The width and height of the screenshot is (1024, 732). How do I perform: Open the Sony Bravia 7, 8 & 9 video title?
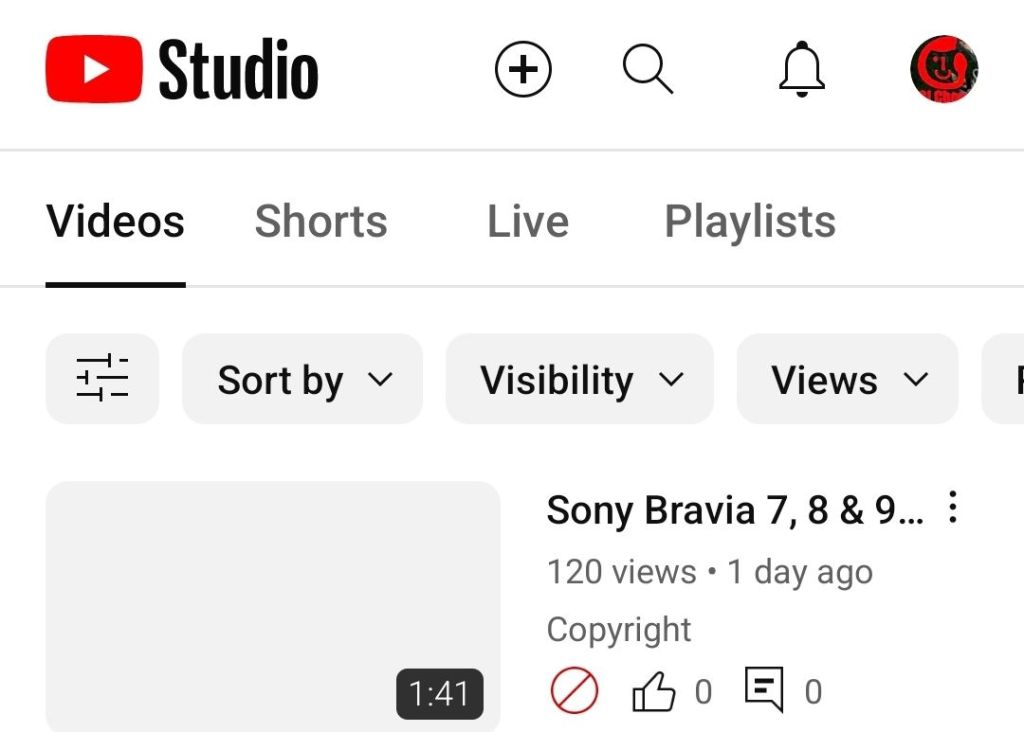pos(735,511)
